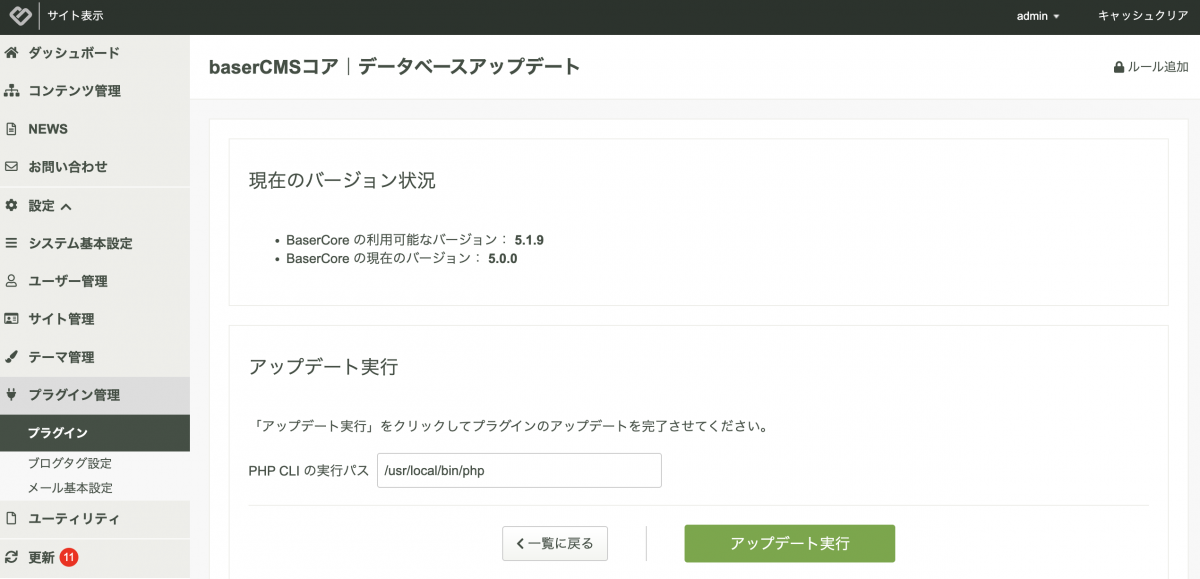Click the content management sitemap icon

[x=12, y=91]
